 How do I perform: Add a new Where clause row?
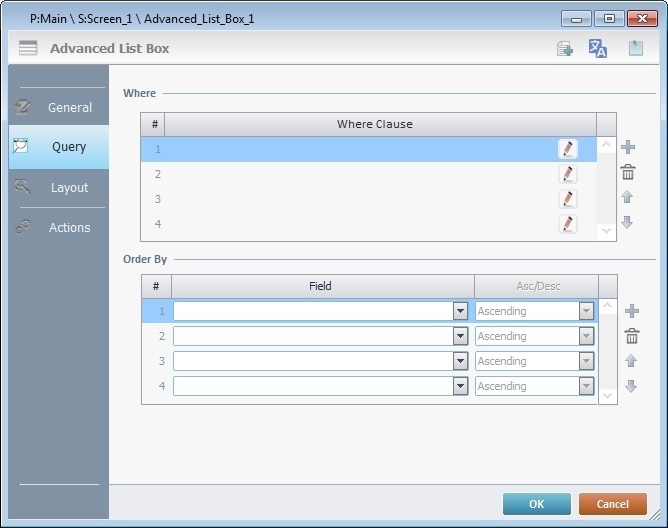click(628, 148)
